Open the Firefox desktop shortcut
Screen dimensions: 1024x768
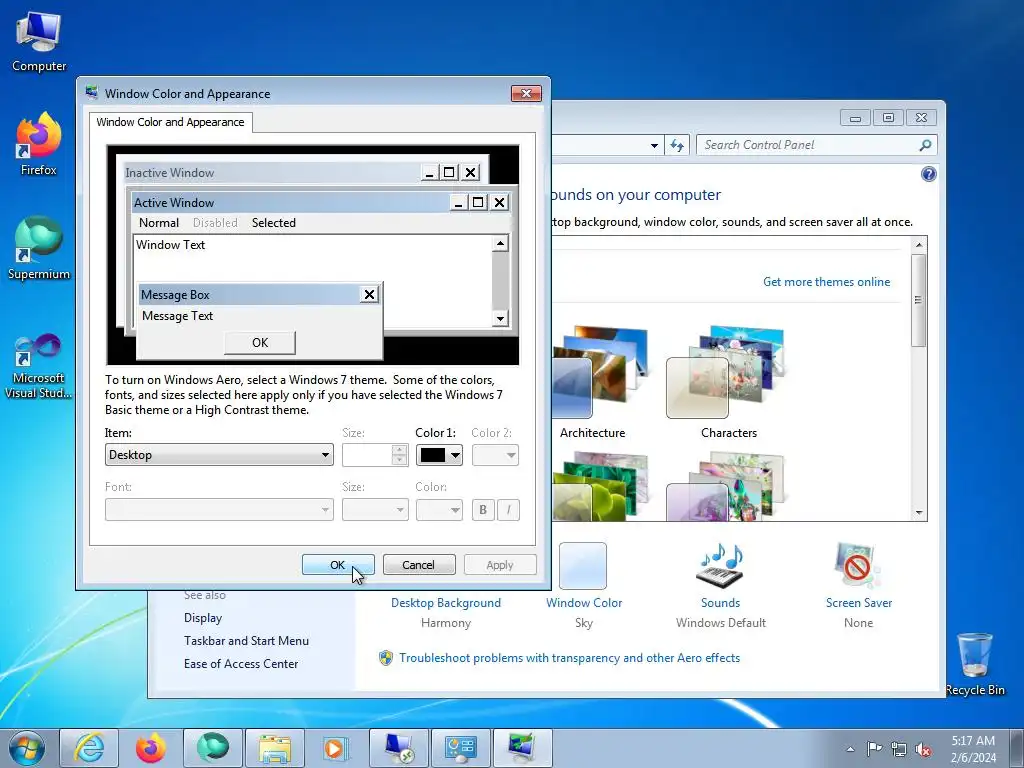click(x=39, y=144)
